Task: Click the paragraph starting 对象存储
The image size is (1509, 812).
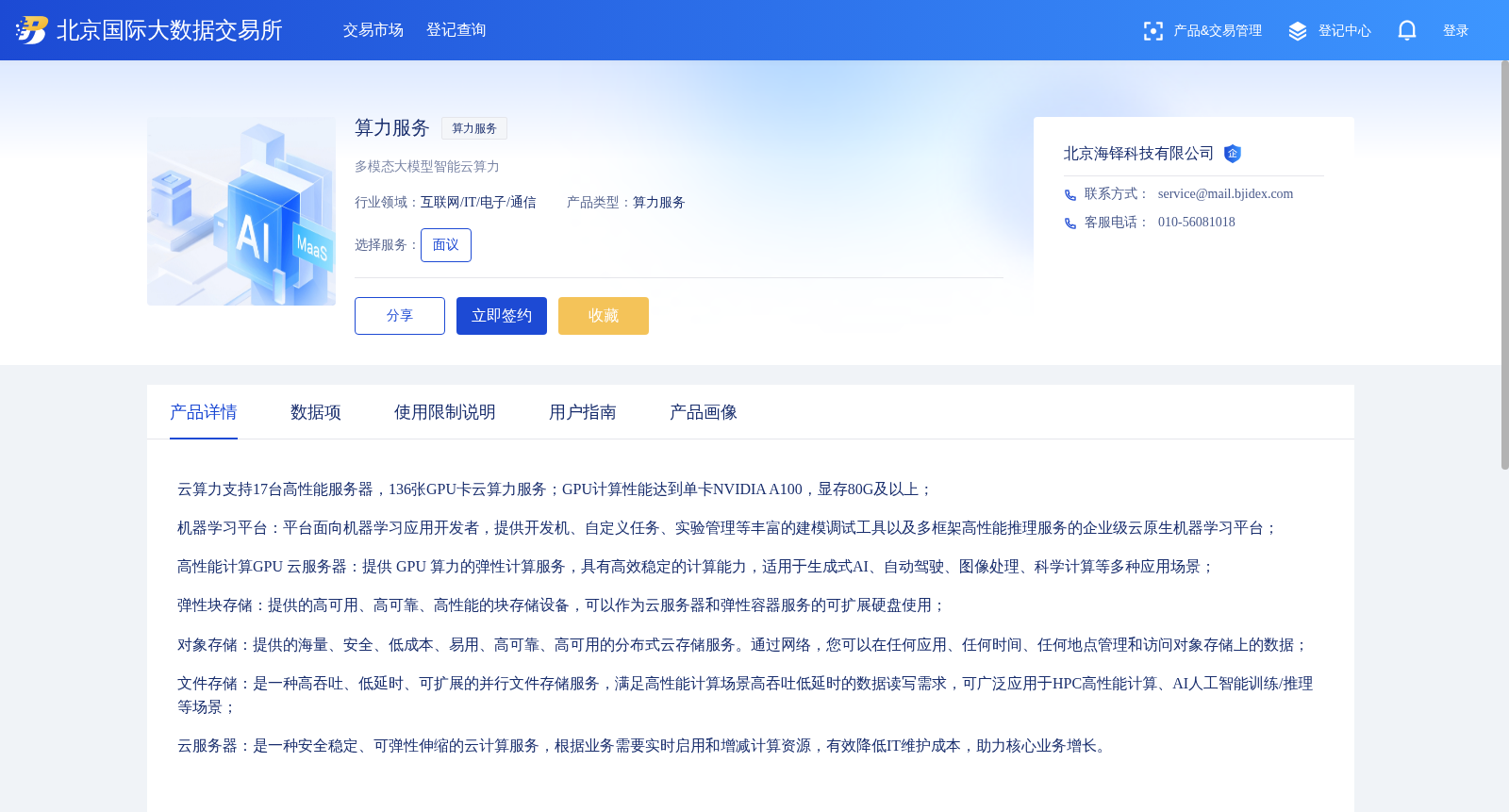Action: pos(743,645)
